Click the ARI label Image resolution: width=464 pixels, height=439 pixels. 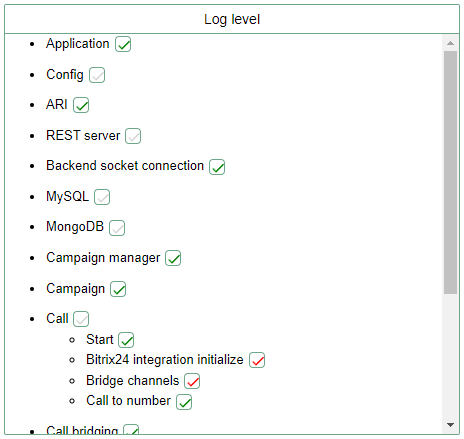(x=57, y=104)
